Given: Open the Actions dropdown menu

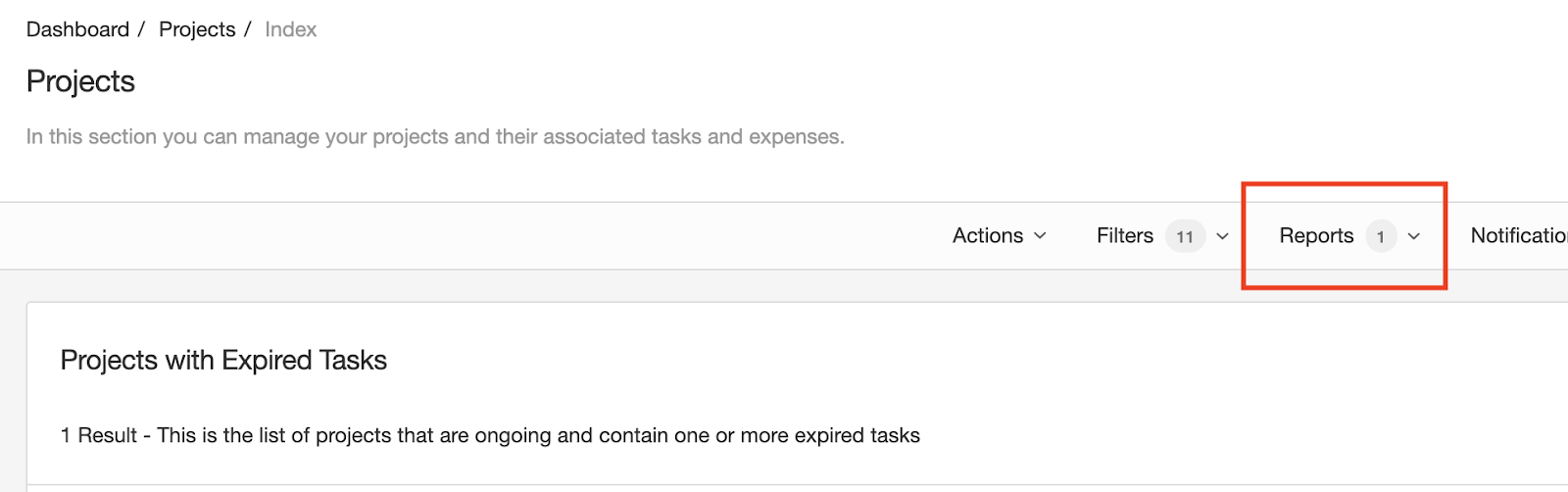Looking at the screenshot, I should pyautogui.click(x=988, y=236).
